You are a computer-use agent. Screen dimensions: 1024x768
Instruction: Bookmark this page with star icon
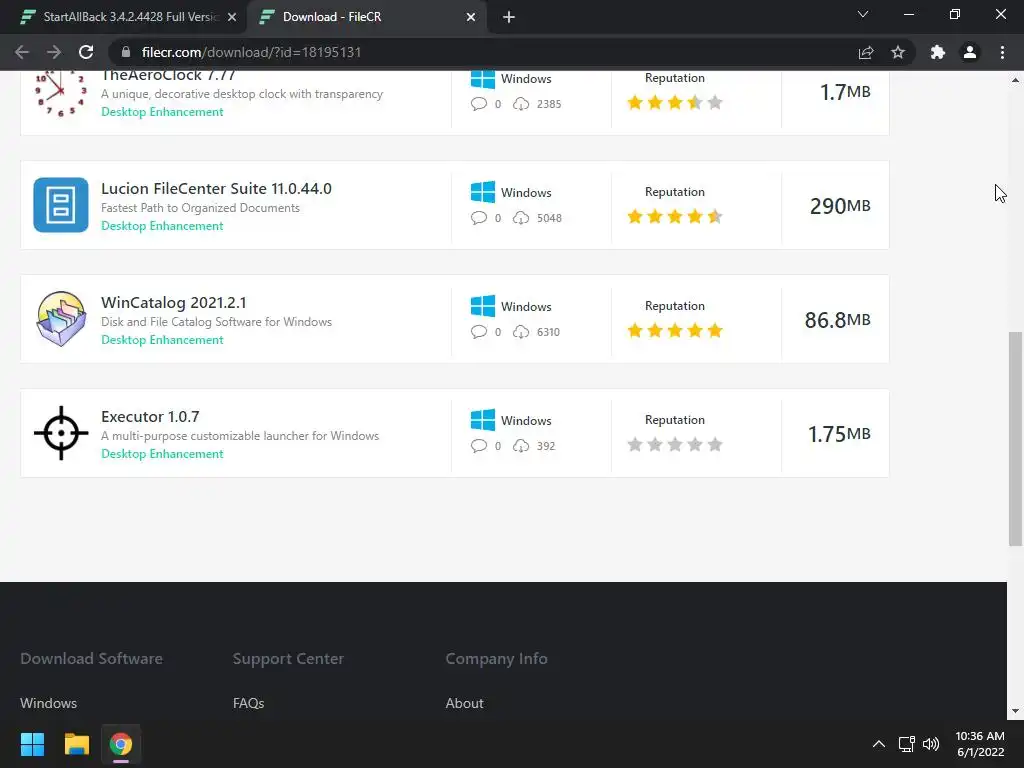click(898, 52)
